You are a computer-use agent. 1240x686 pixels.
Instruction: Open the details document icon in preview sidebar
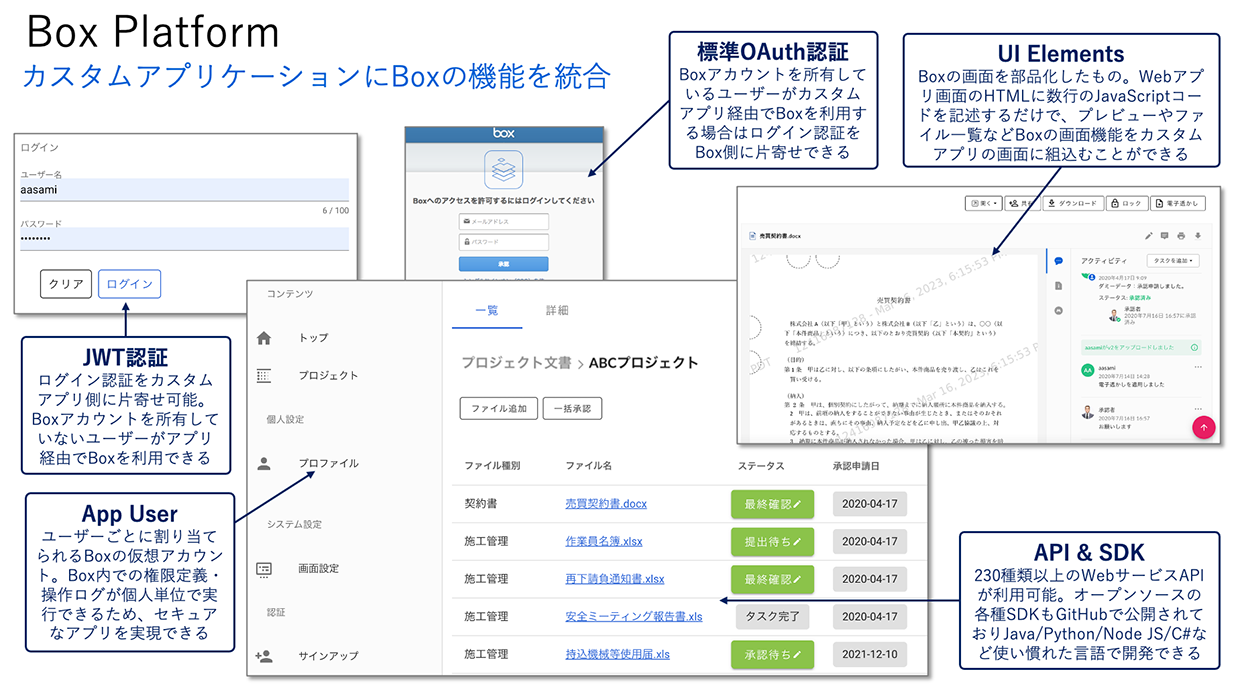[x=1059, y=286]
